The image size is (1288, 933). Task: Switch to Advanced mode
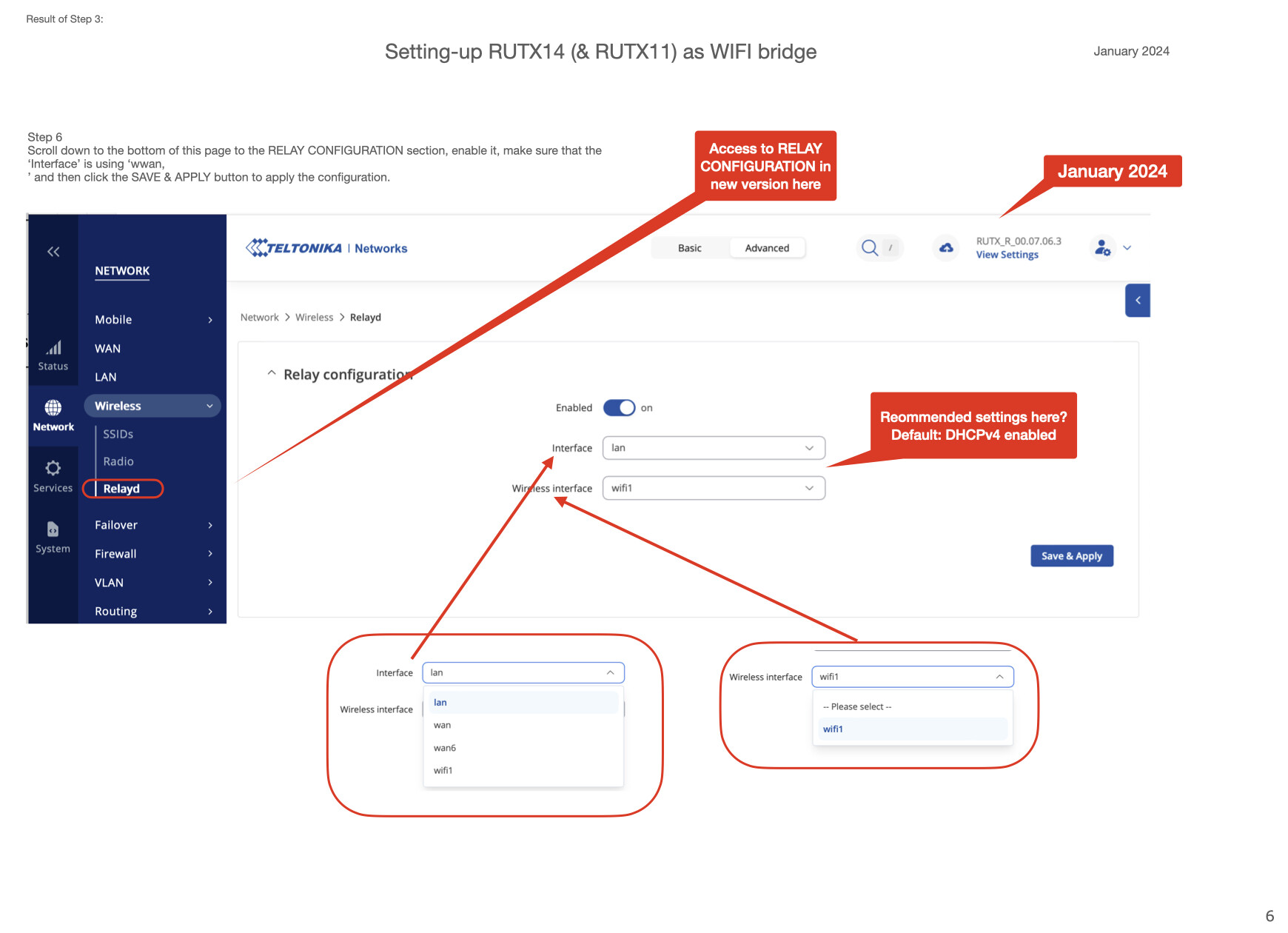[x=767, y=248]
